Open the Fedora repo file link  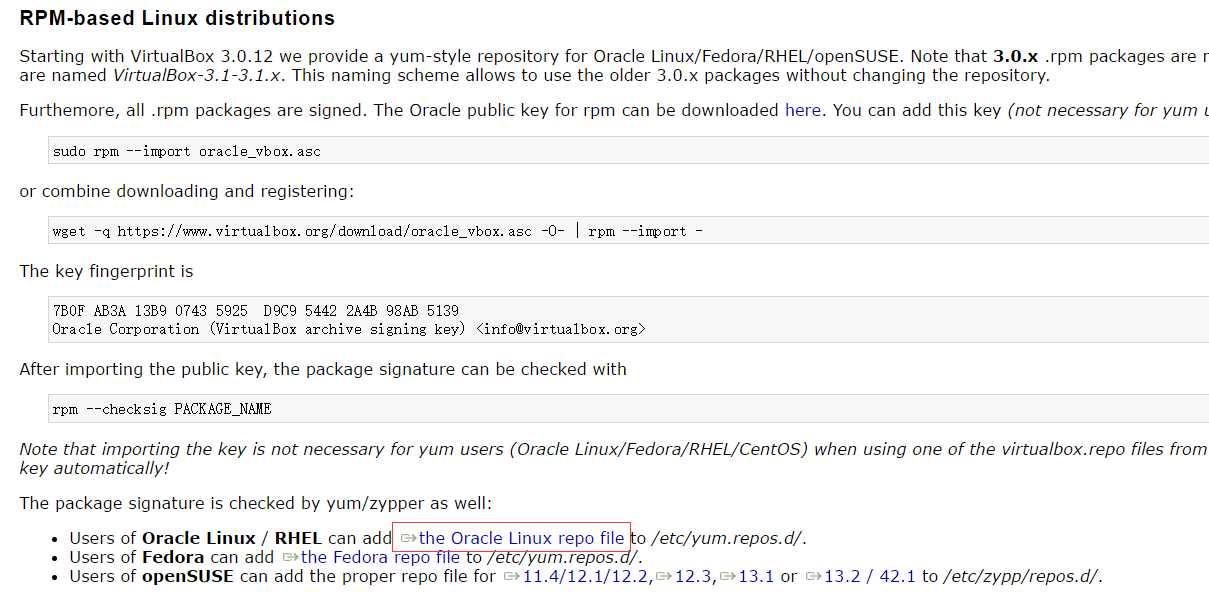click(x=380, y=557)
